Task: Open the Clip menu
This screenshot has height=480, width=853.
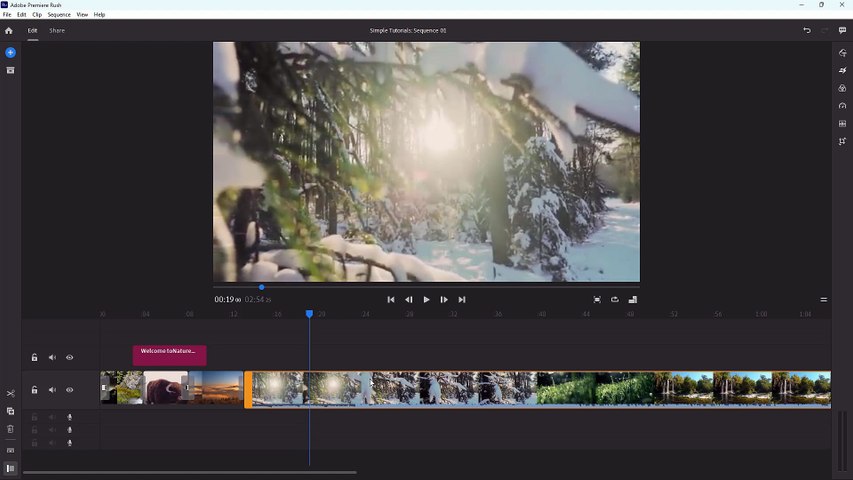Action: [37, 15]
